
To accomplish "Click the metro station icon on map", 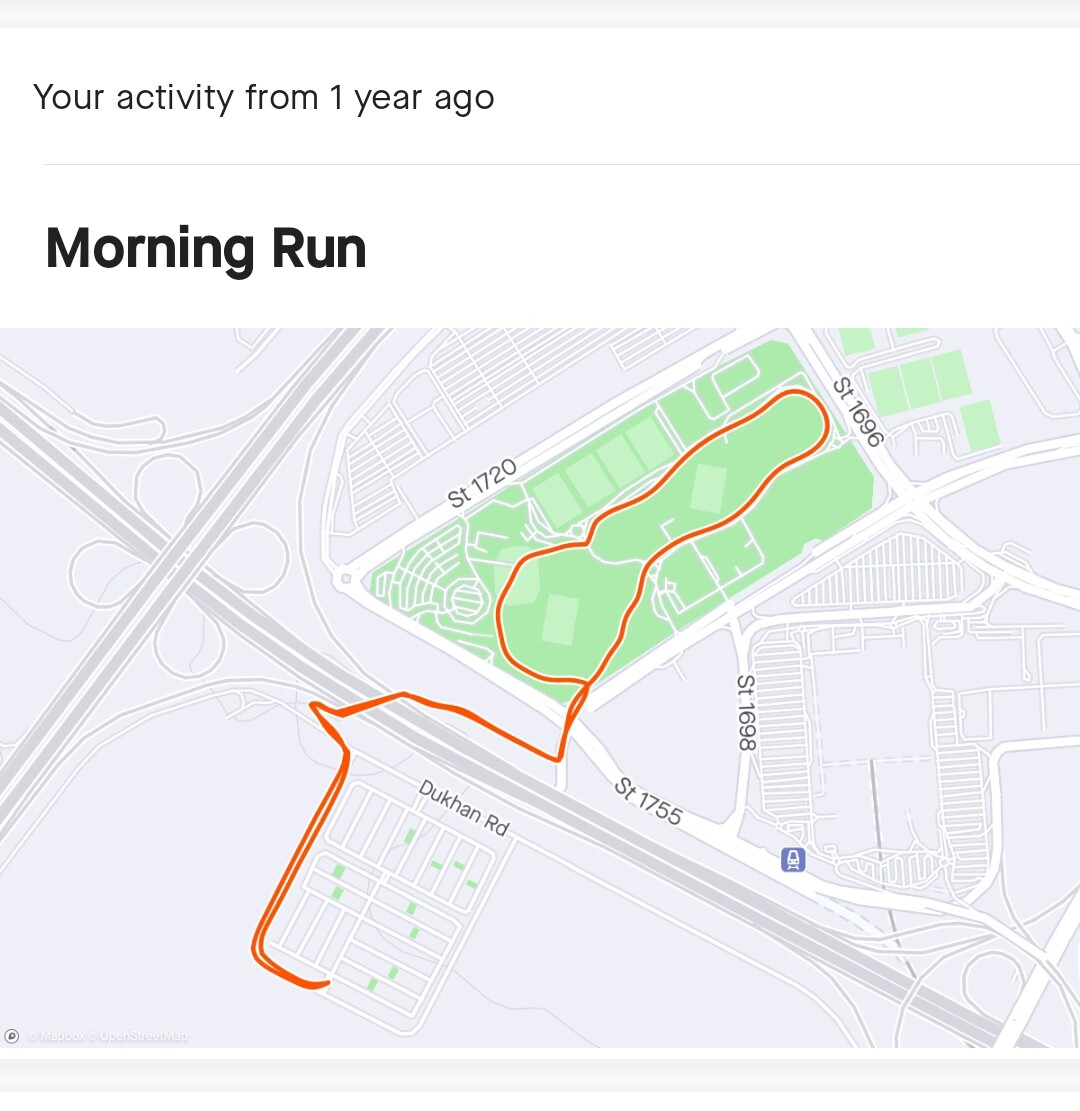I will [x=793, y=859].
